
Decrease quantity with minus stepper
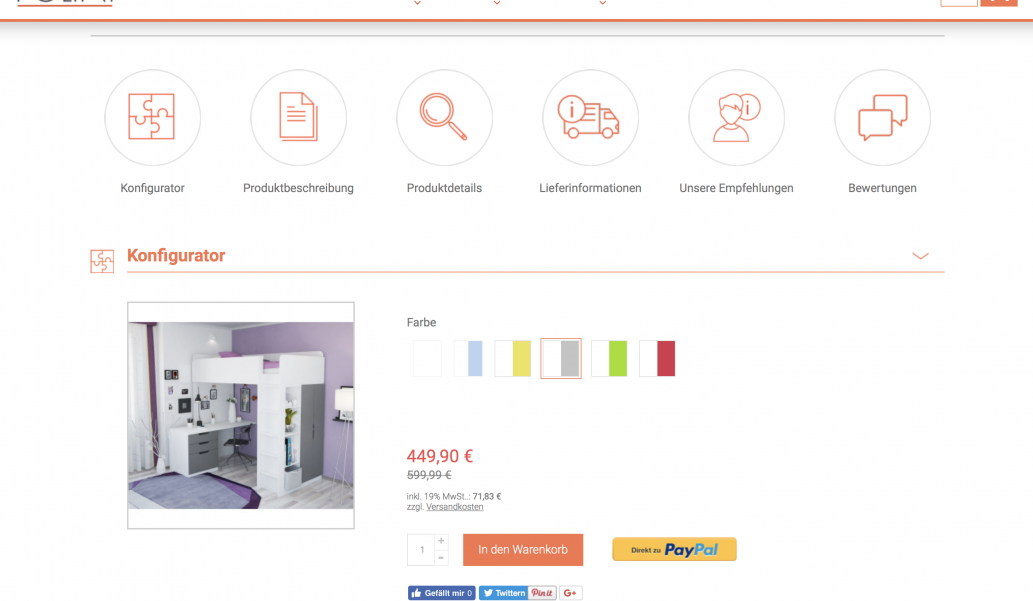pos(441,558)
